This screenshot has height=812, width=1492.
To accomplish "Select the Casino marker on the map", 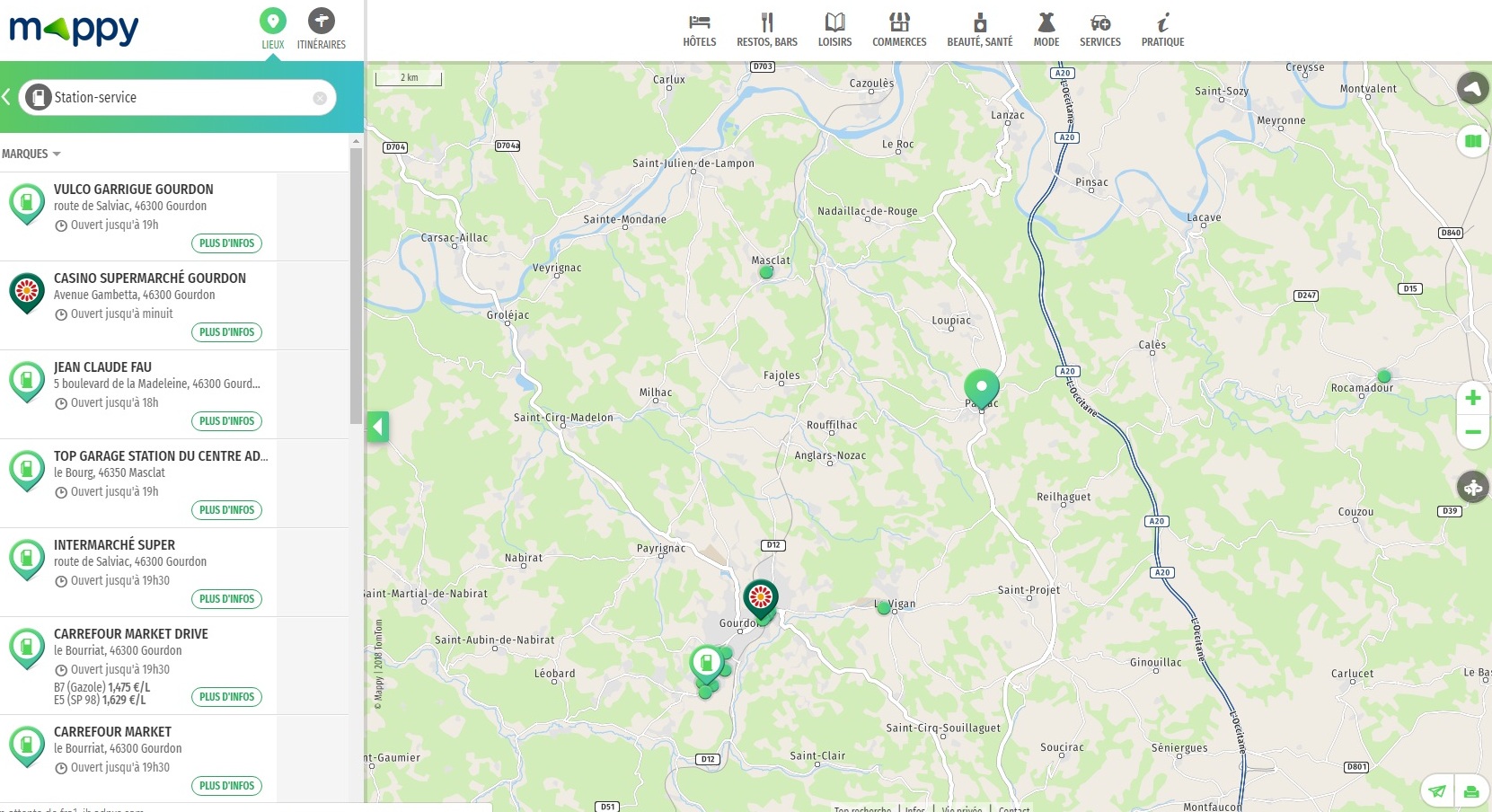I will pos(761,596).
